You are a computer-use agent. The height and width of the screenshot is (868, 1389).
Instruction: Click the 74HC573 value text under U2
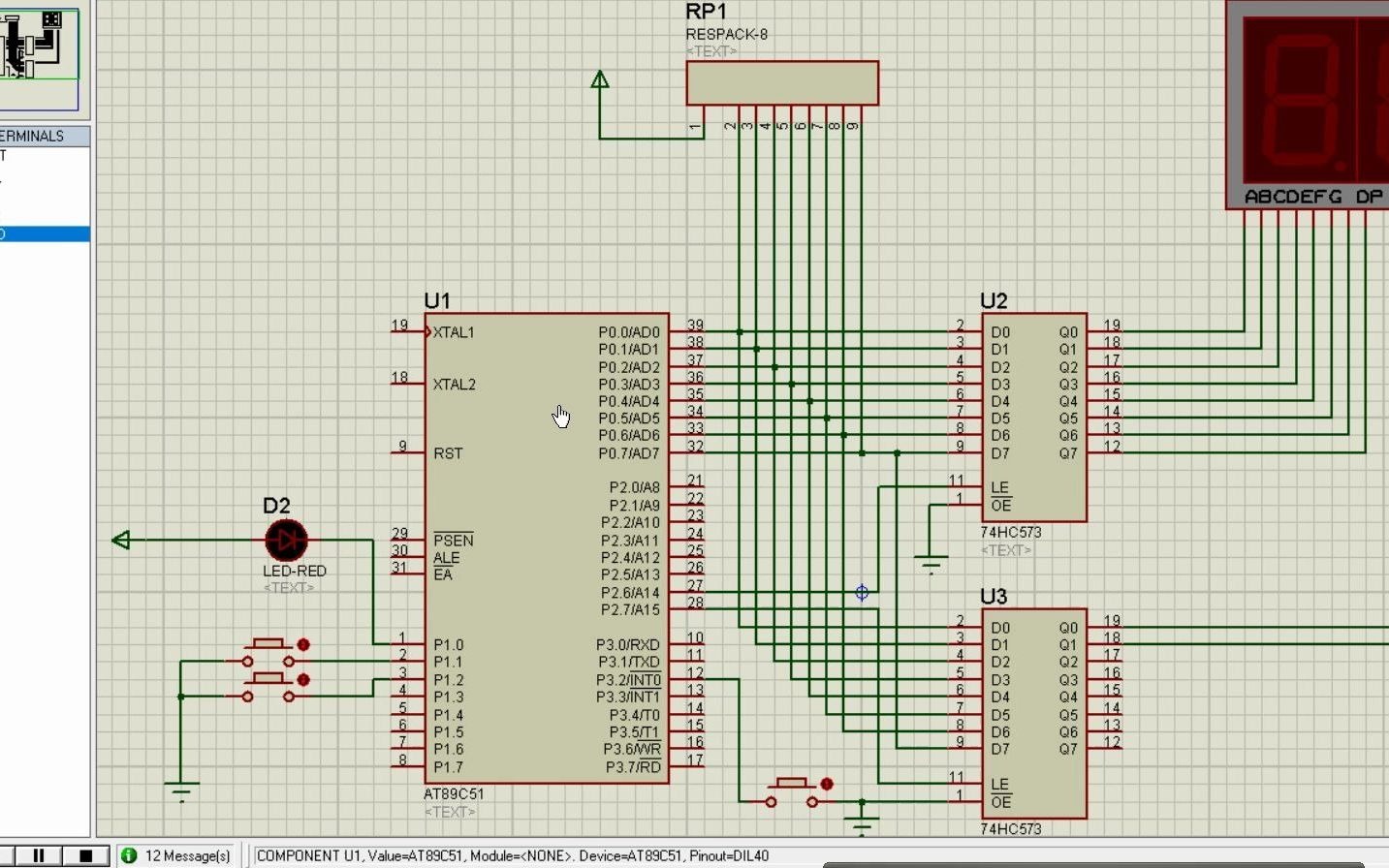pyautogui.click(x=1010, y=532)
